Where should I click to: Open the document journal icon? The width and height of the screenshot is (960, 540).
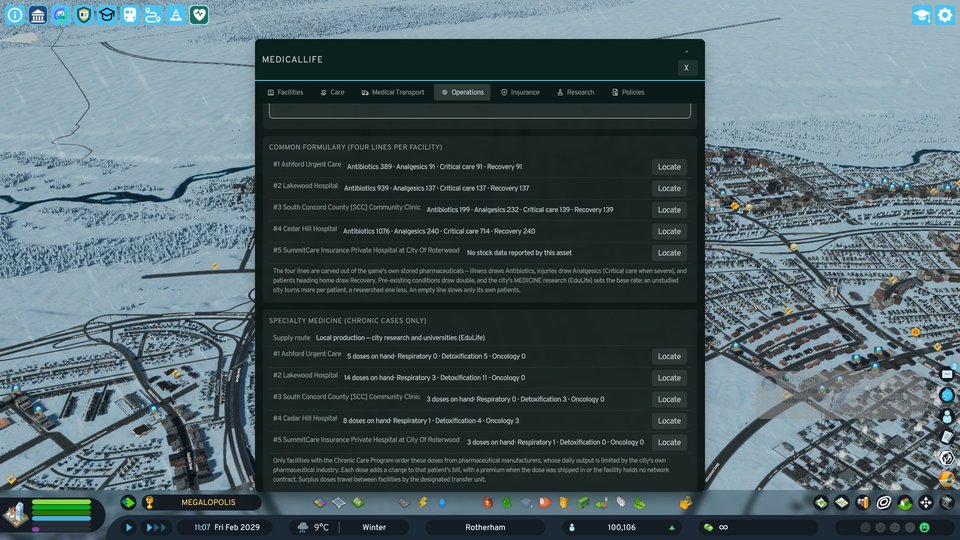(x=947, y=437)
